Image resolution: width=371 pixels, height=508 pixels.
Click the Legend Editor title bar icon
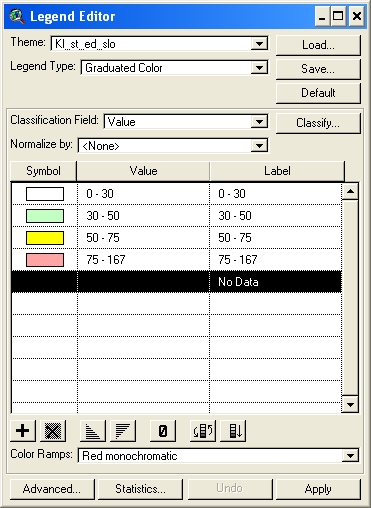pyautogui.click(x=17, y=16)
